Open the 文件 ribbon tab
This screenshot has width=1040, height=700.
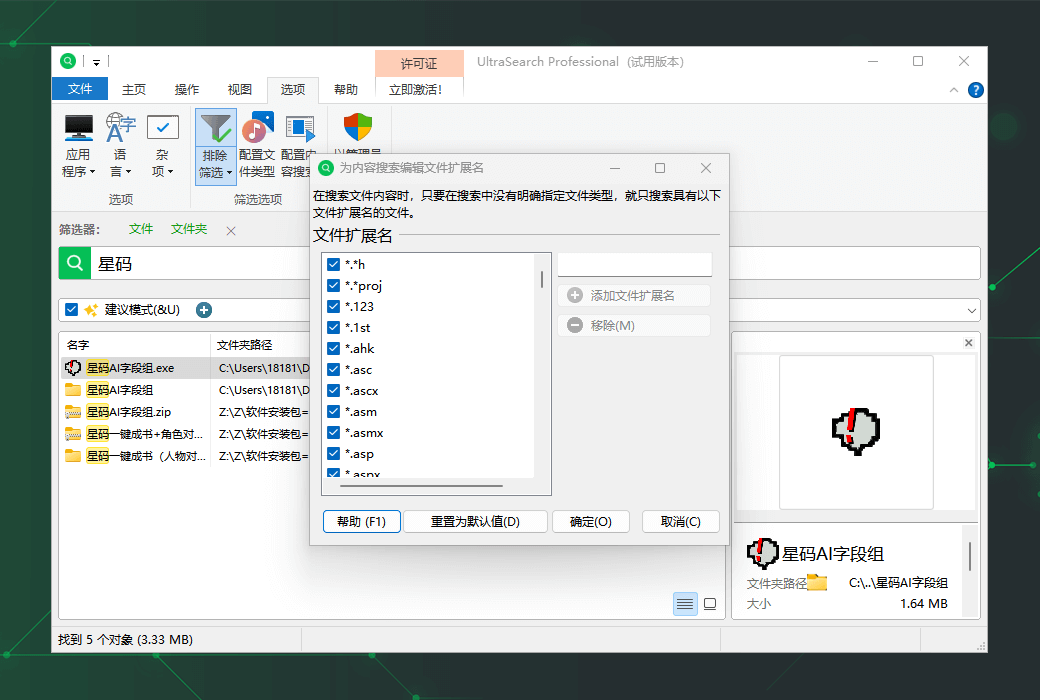pyautogui.click(x=80, y=89)
